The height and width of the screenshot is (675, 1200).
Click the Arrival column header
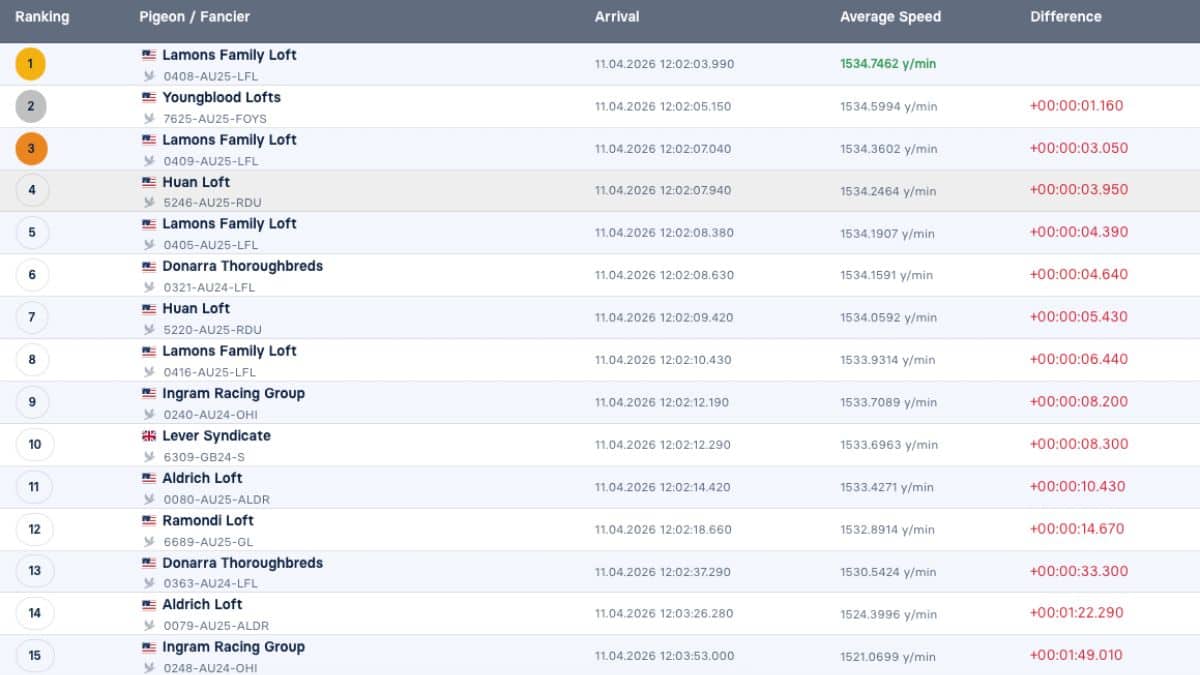coord(617,17)
